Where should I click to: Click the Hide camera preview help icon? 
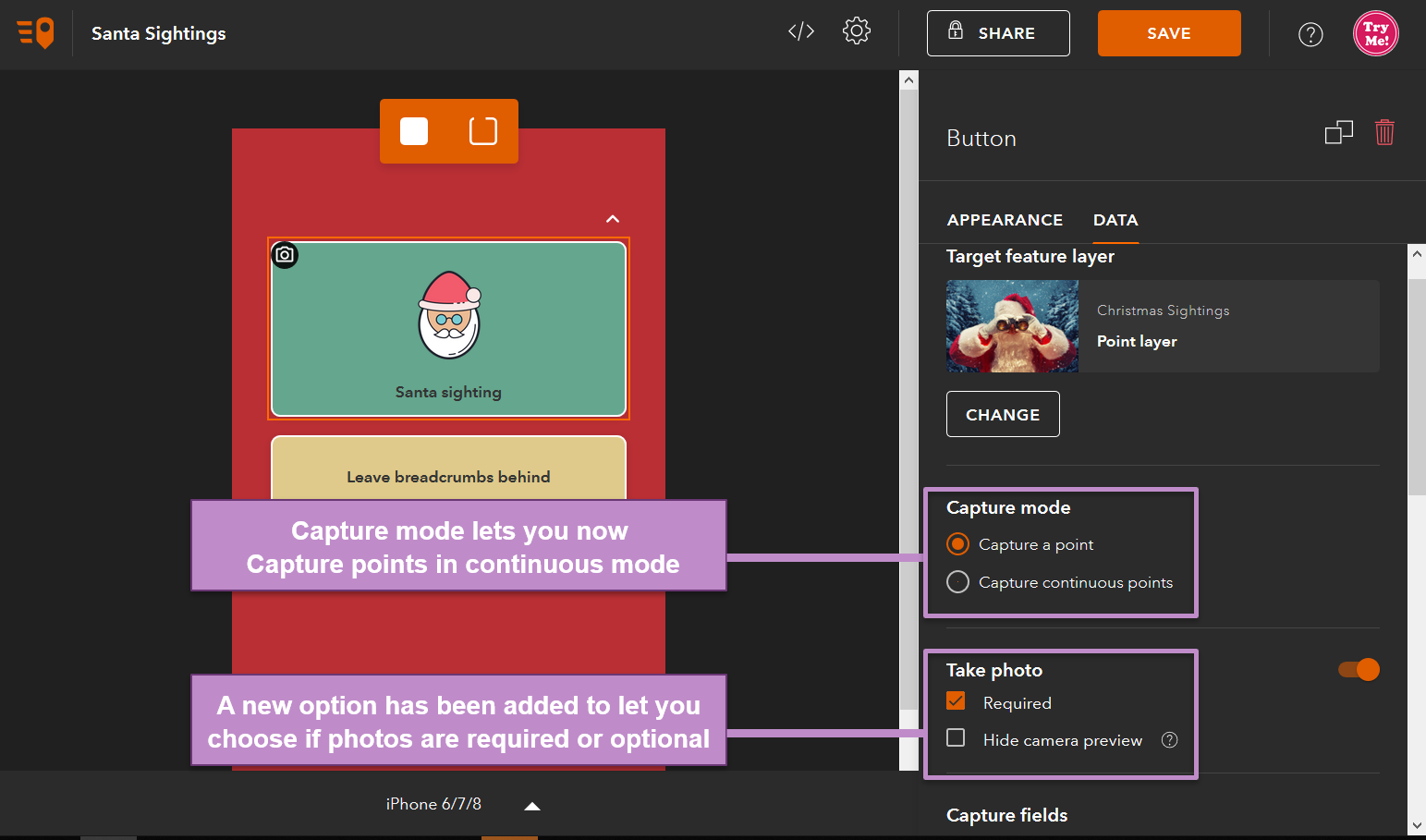[x=1170, y=739]
